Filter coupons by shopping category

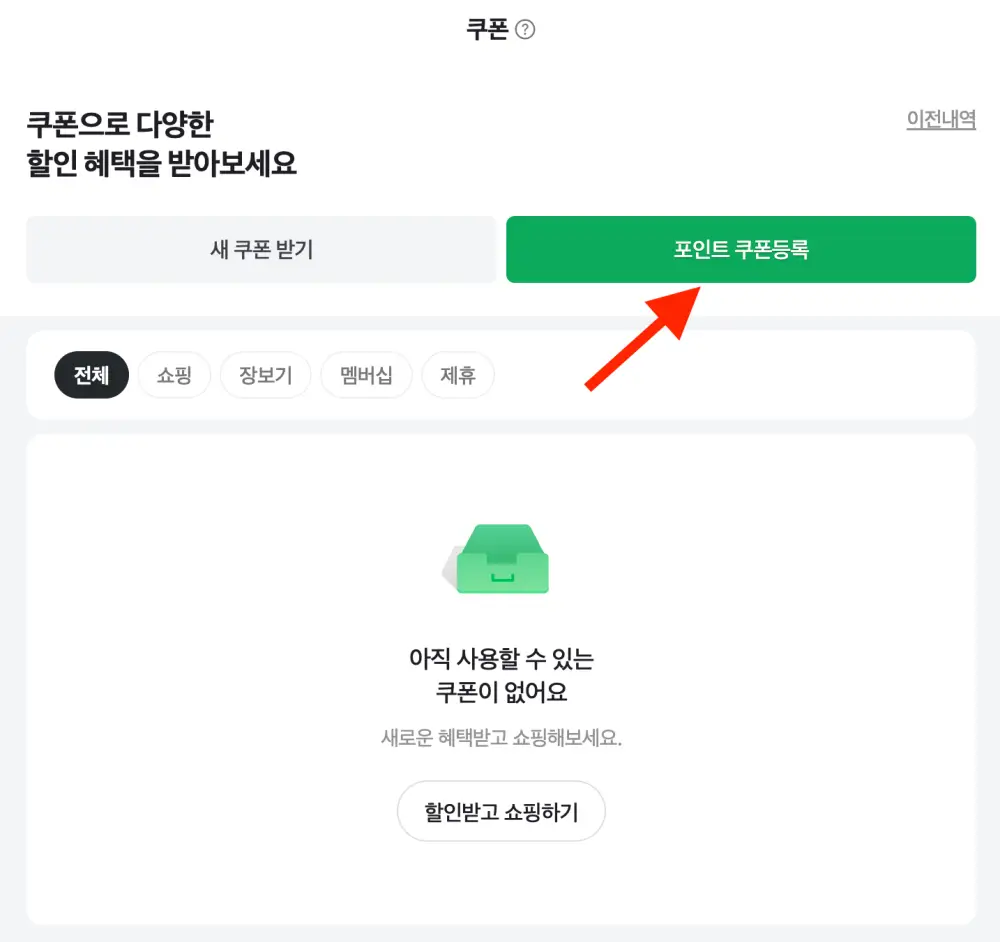[x=174, y=375]
